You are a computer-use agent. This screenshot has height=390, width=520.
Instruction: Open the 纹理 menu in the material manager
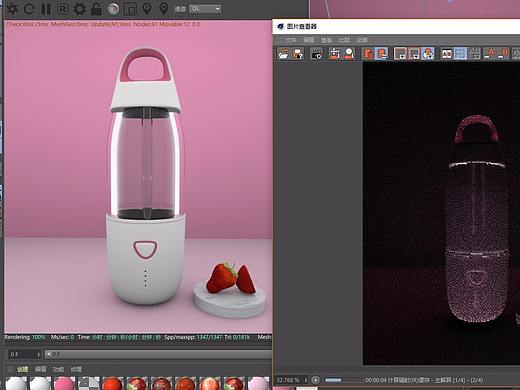(76, 369)
